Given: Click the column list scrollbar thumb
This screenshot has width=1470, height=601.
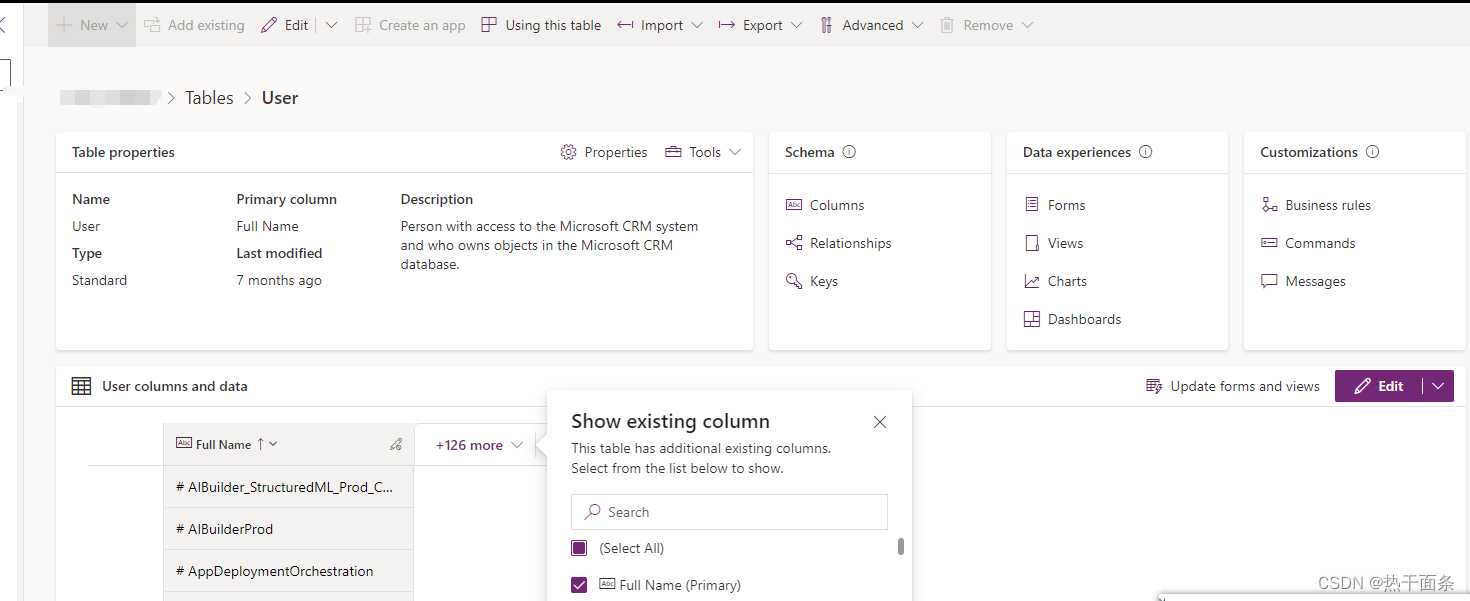Looking at the screenshot, I should (x=901, y=546).
